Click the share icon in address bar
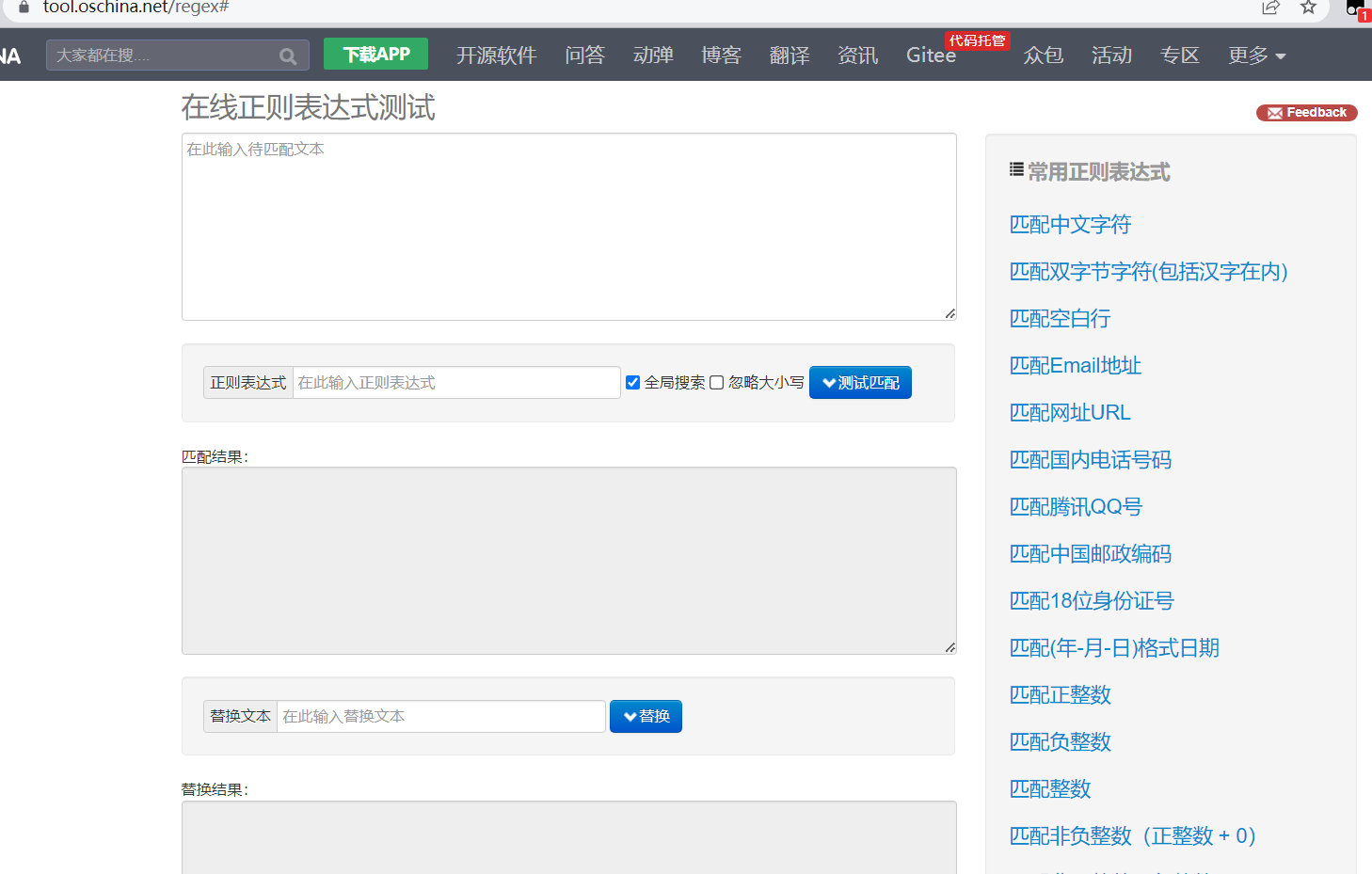The height and width of the screenshot is (874, 1372). 1270,8
